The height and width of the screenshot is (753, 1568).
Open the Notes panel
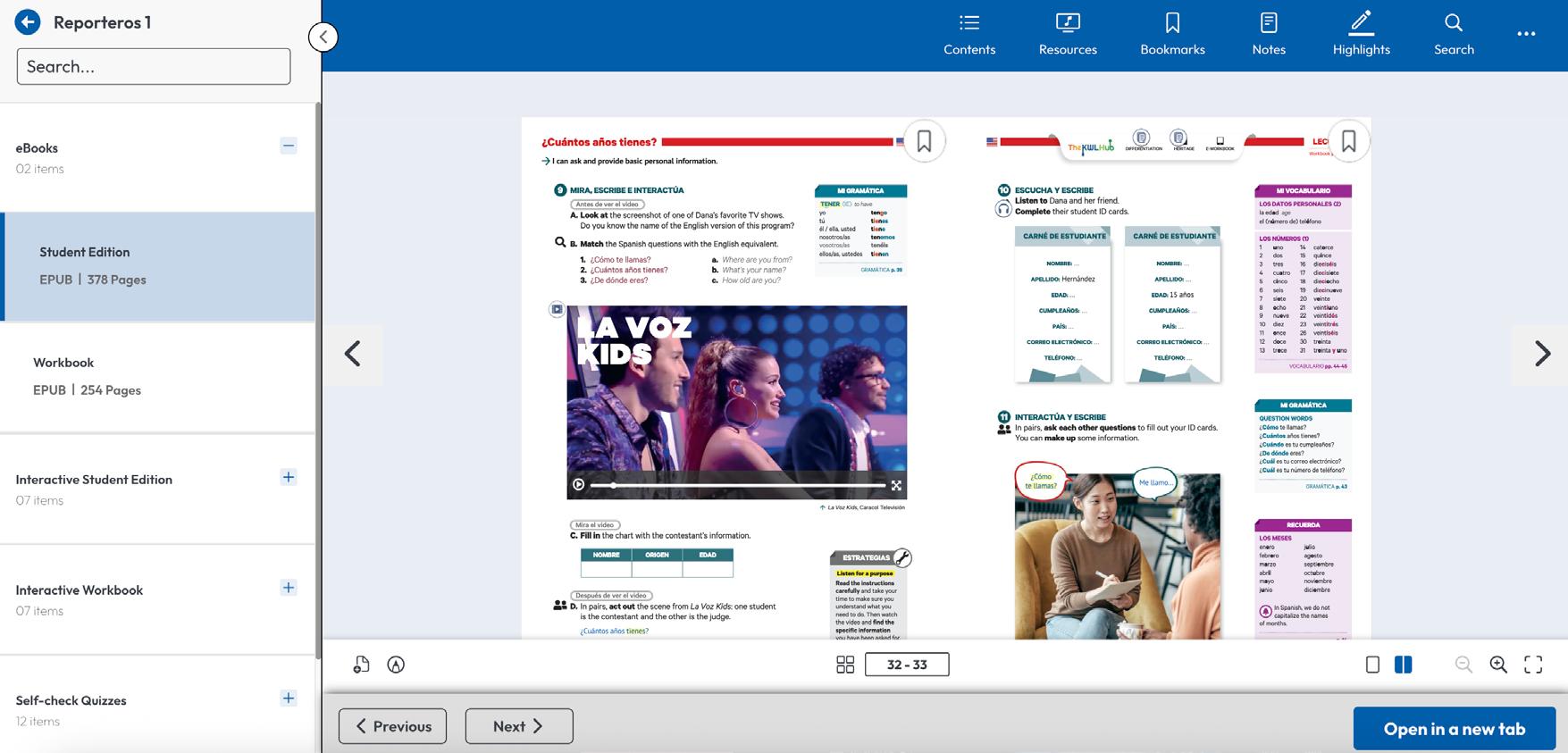1269,35
